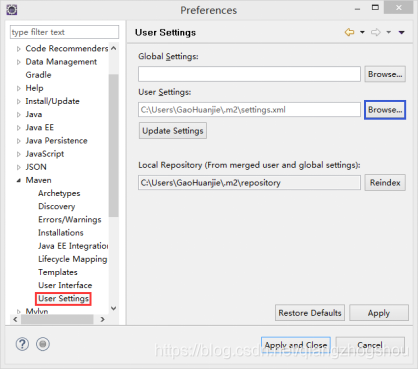Open the Archetypes page under Maven
This screenshot has height=369, width=418.
59,193
